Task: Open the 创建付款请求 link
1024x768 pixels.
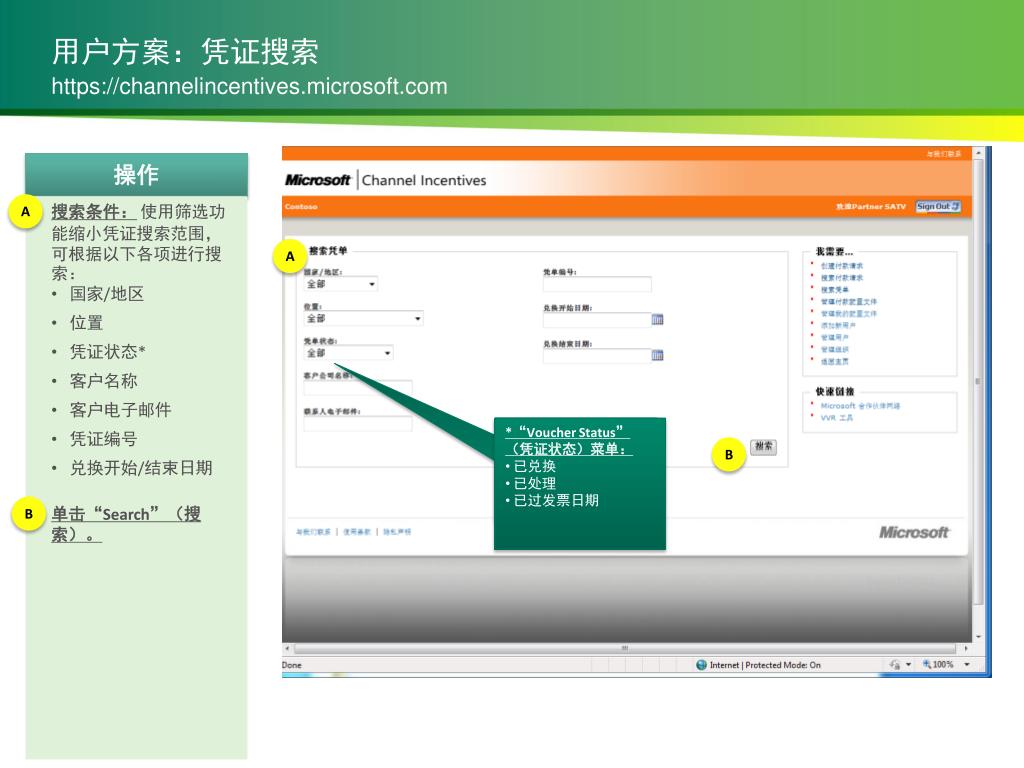Action: [x=842, y=266]
